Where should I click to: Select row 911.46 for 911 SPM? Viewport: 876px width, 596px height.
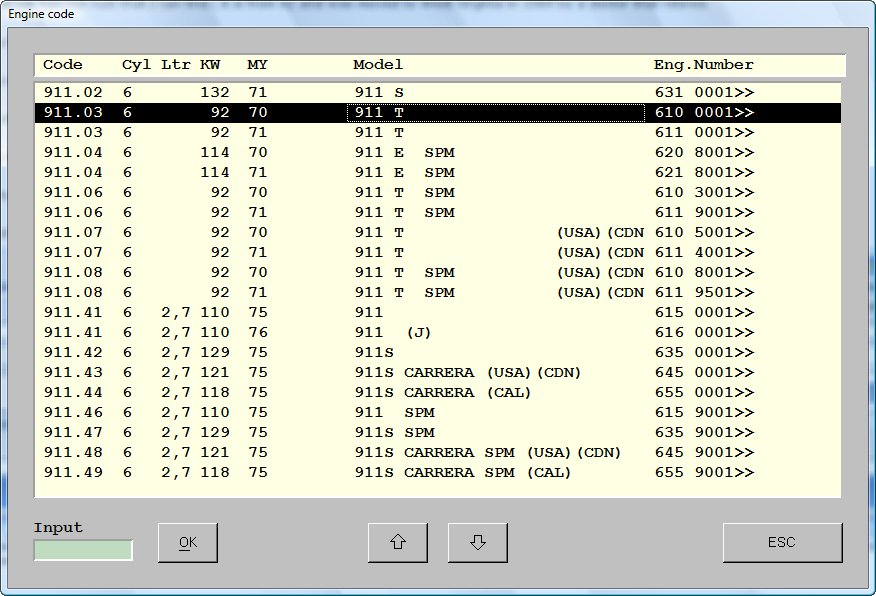pos(437,412)
